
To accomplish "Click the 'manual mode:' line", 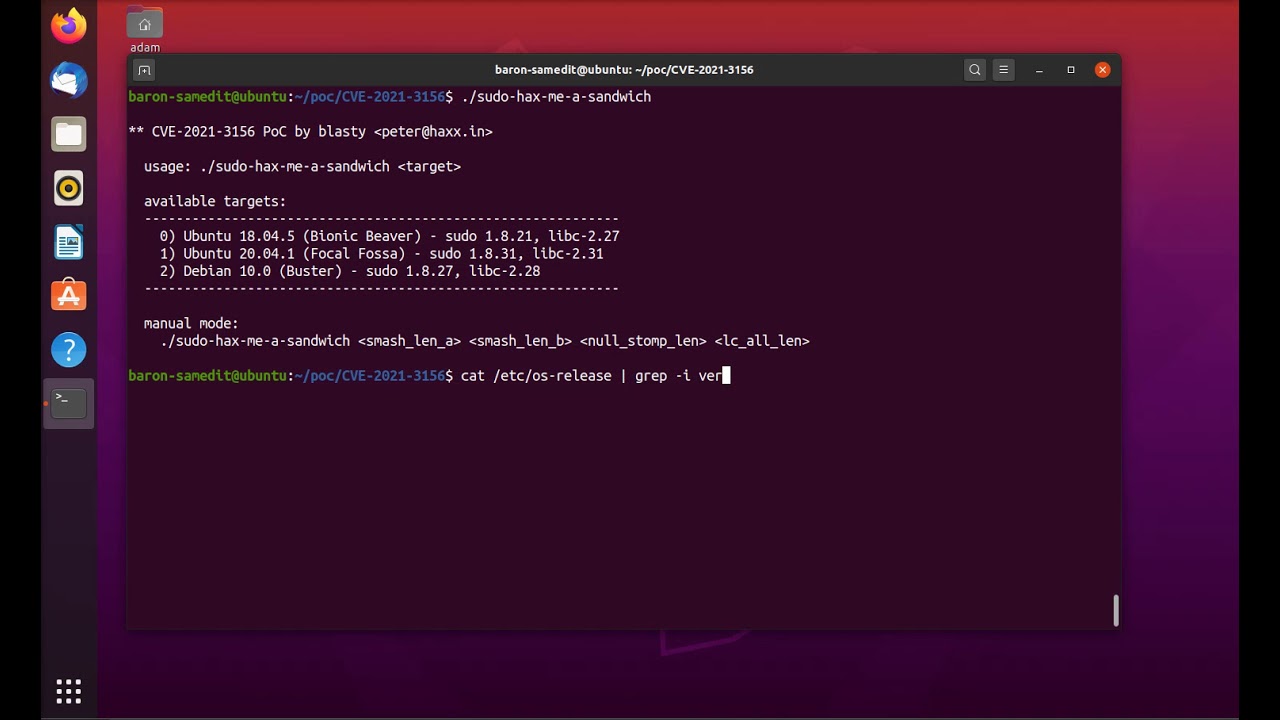I will [191, 324].
